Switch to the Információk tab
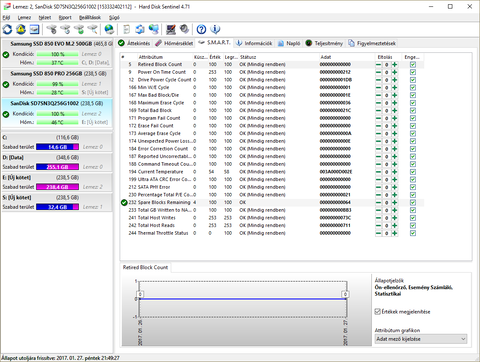The height and width of the screenshot is (362, 480). pos(254,43)
